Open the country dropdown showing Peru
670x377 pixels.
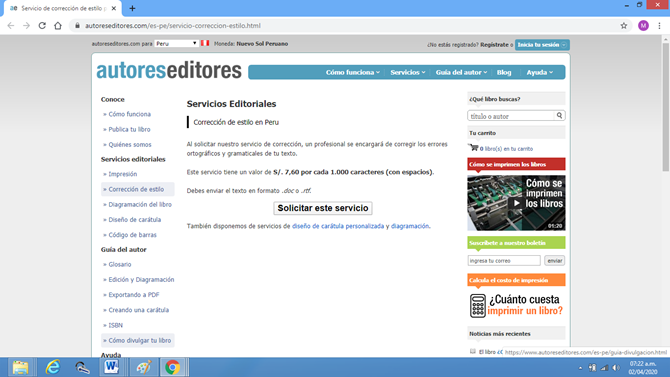[x=176, y=44]
